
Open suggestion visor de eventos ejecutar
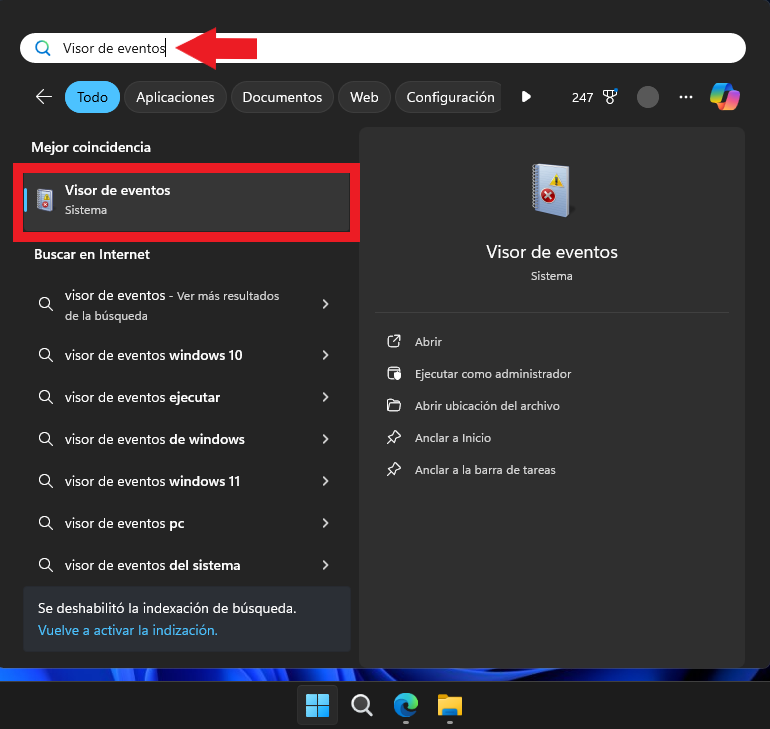(187, 397)
